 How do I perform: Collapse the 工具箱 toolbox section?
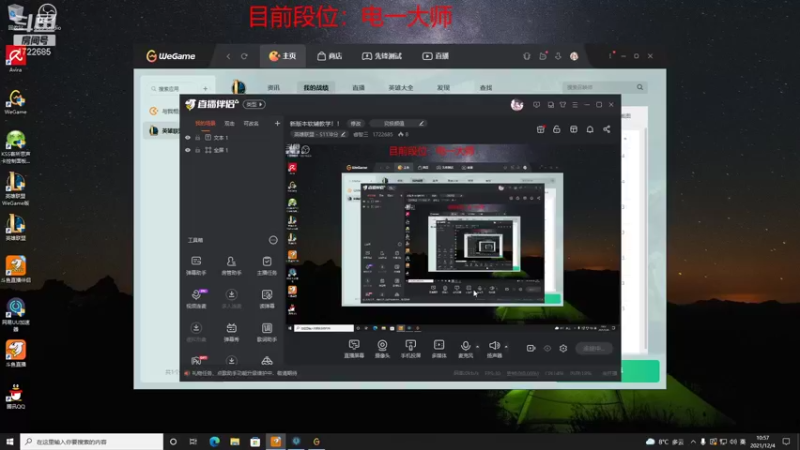(x=273, y=240)
